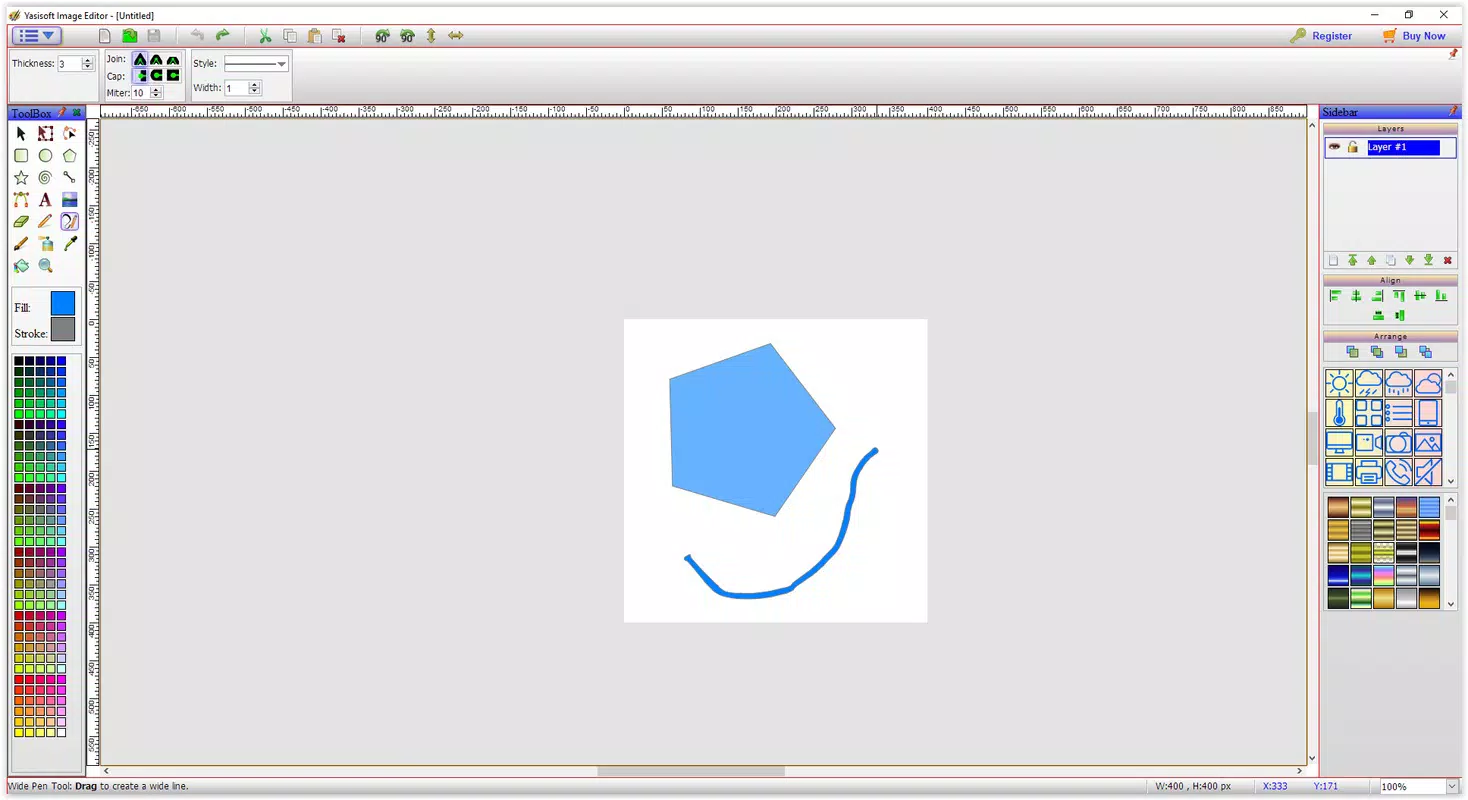Viewport: 1468px width, 800px height.
Task: Choose the first Join style option
Action: (x=140, y=59)
